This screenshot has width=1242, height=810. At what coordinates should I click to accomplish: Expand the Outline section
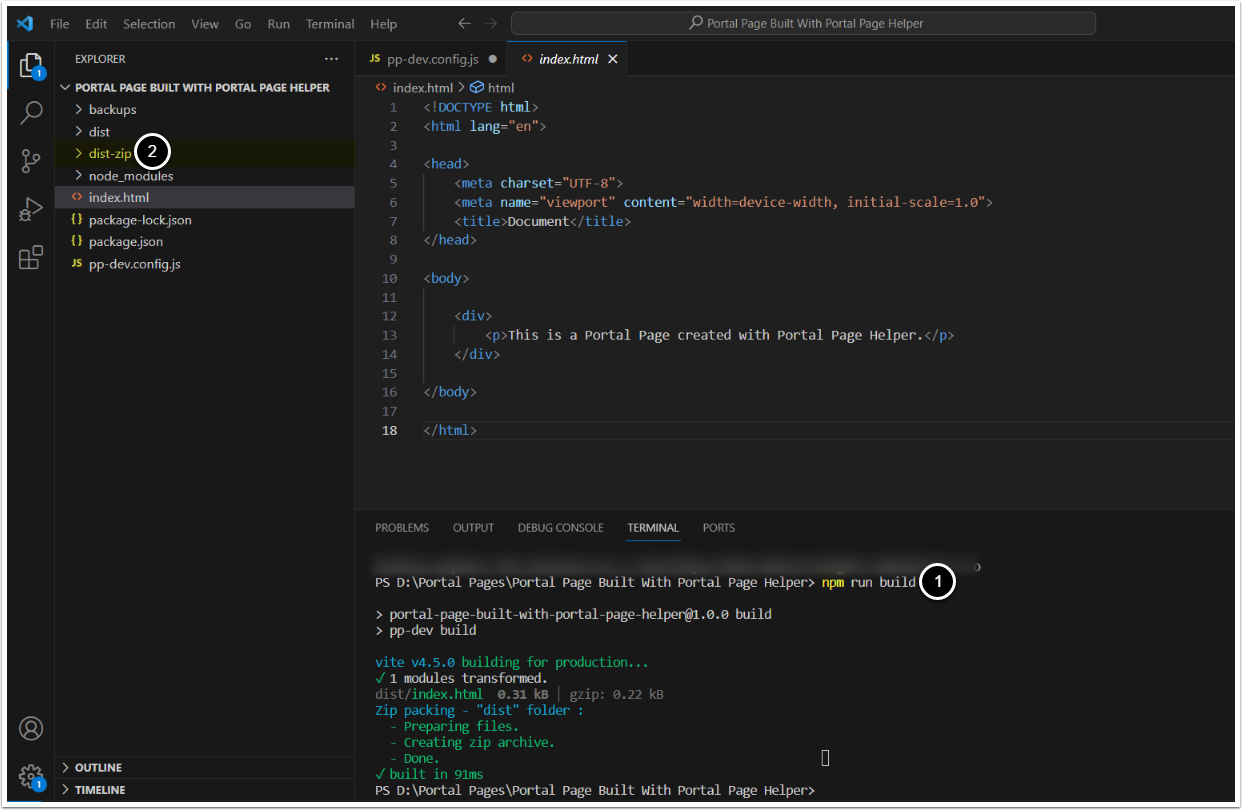pos(98,768)
